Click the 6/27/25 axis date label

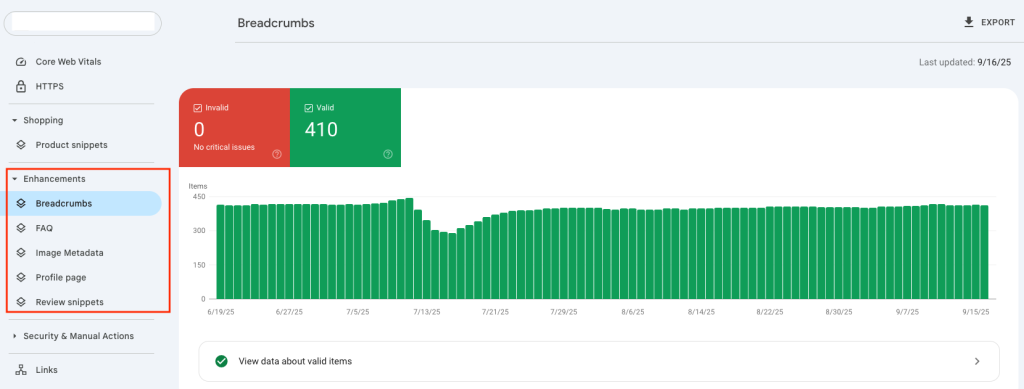[289, 312]
